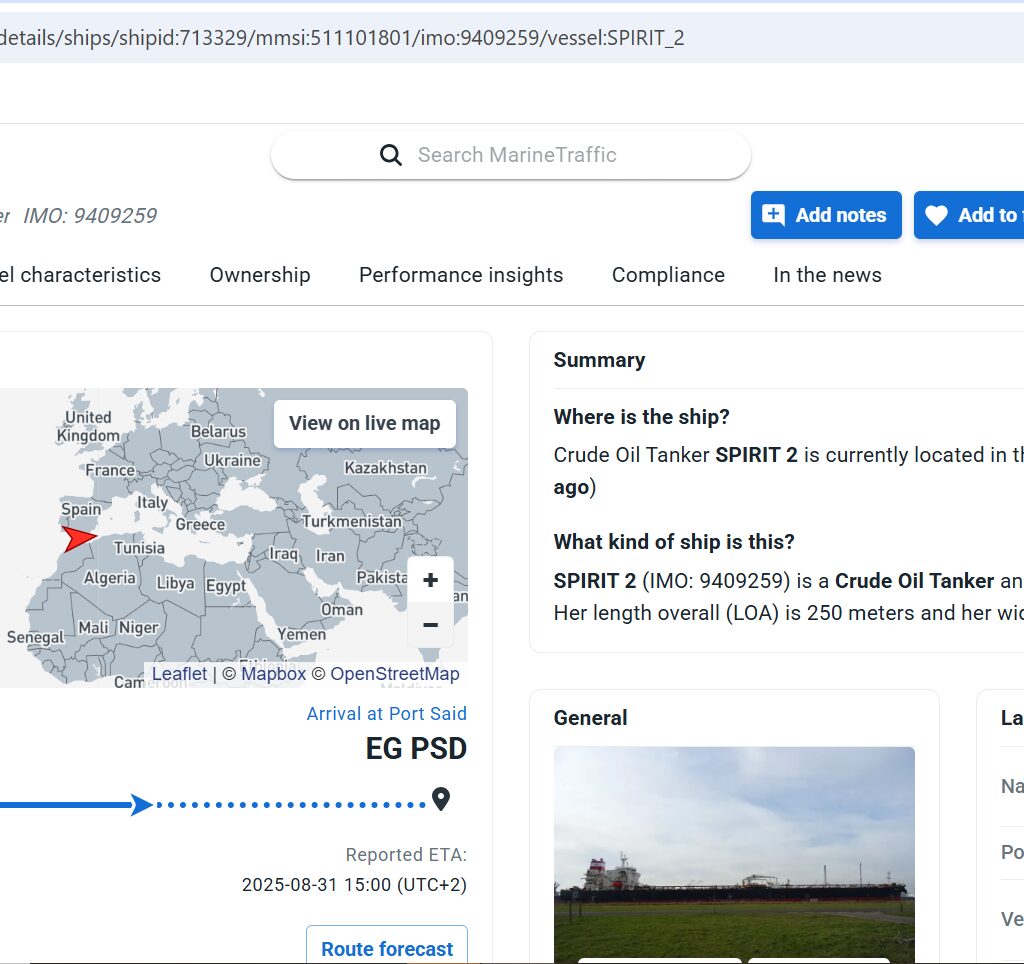Open the Ownership tab
Viewport: 1024px width, 964px height.
pyautogui.click(x=260, y=275)
